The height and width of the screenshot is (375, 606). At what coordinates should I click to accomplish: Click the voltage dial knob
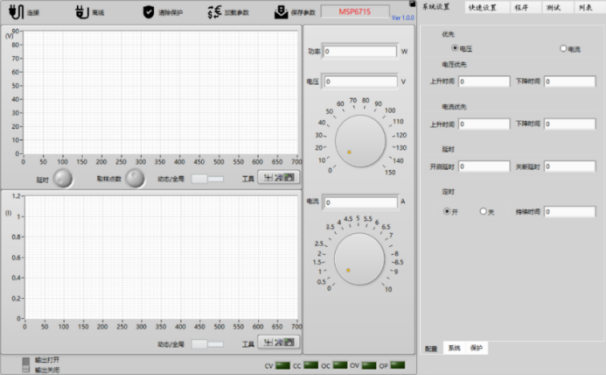tap(360, 141)
